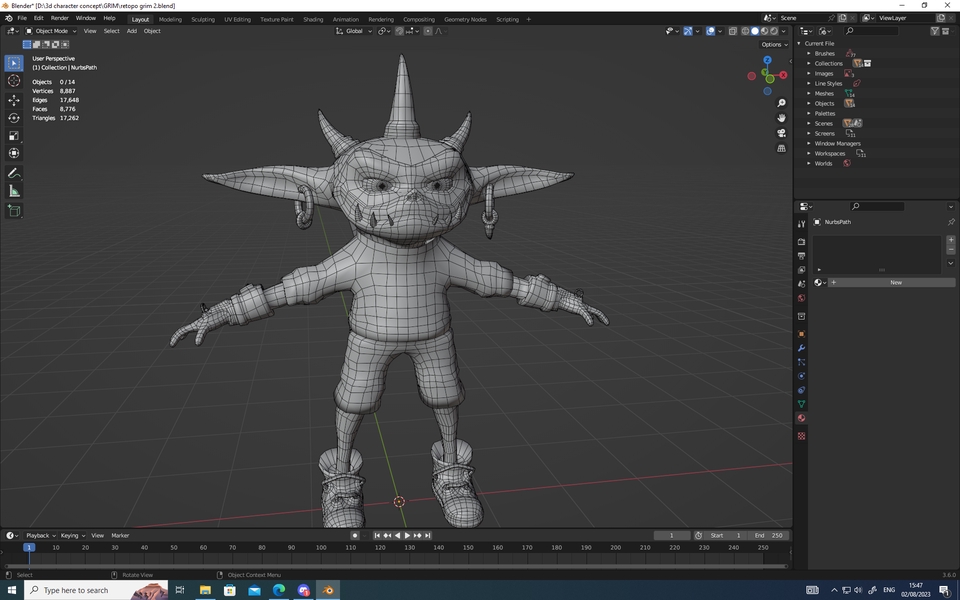Select the Cursor tool
The width and height of the screenshot is (960, 600).
pos(14,81)
